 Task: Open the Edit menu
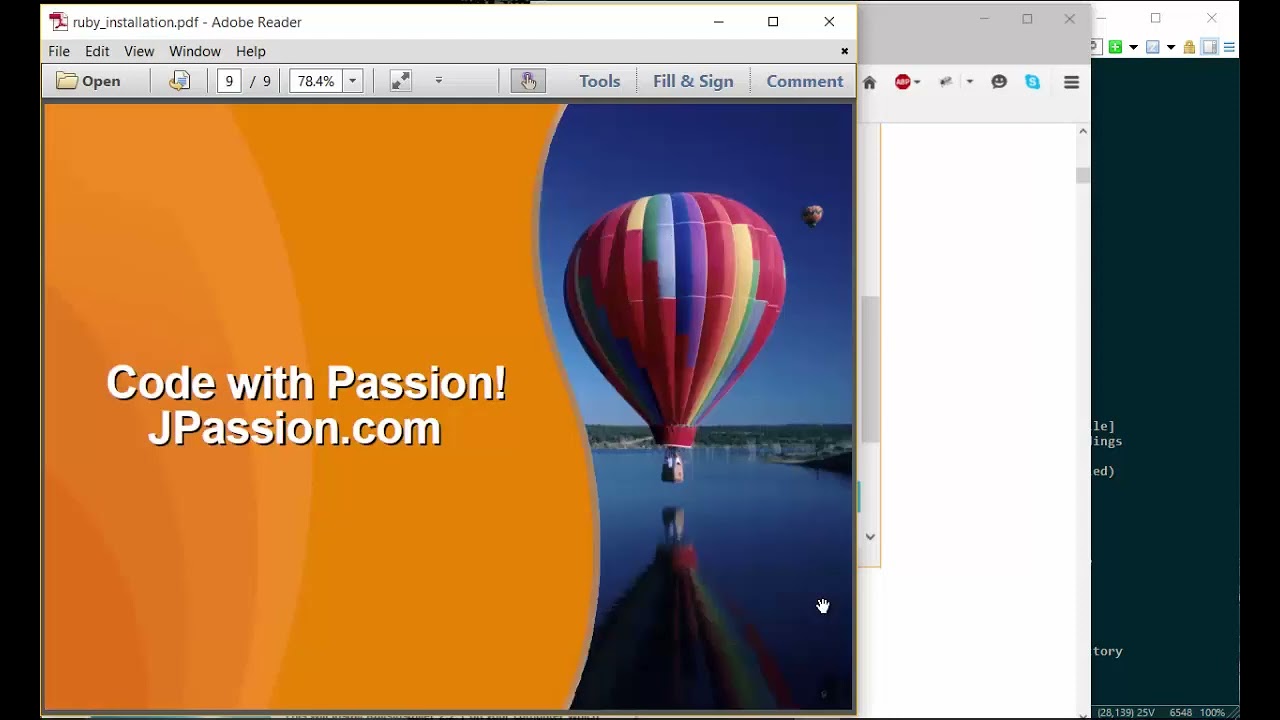point(97,51)
